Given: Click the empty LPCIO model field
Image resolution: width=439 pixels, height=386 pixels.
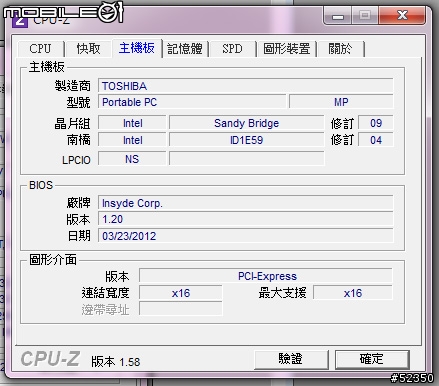Looking at the screenshot, I should pyautogui.click(x=247, y=159).
